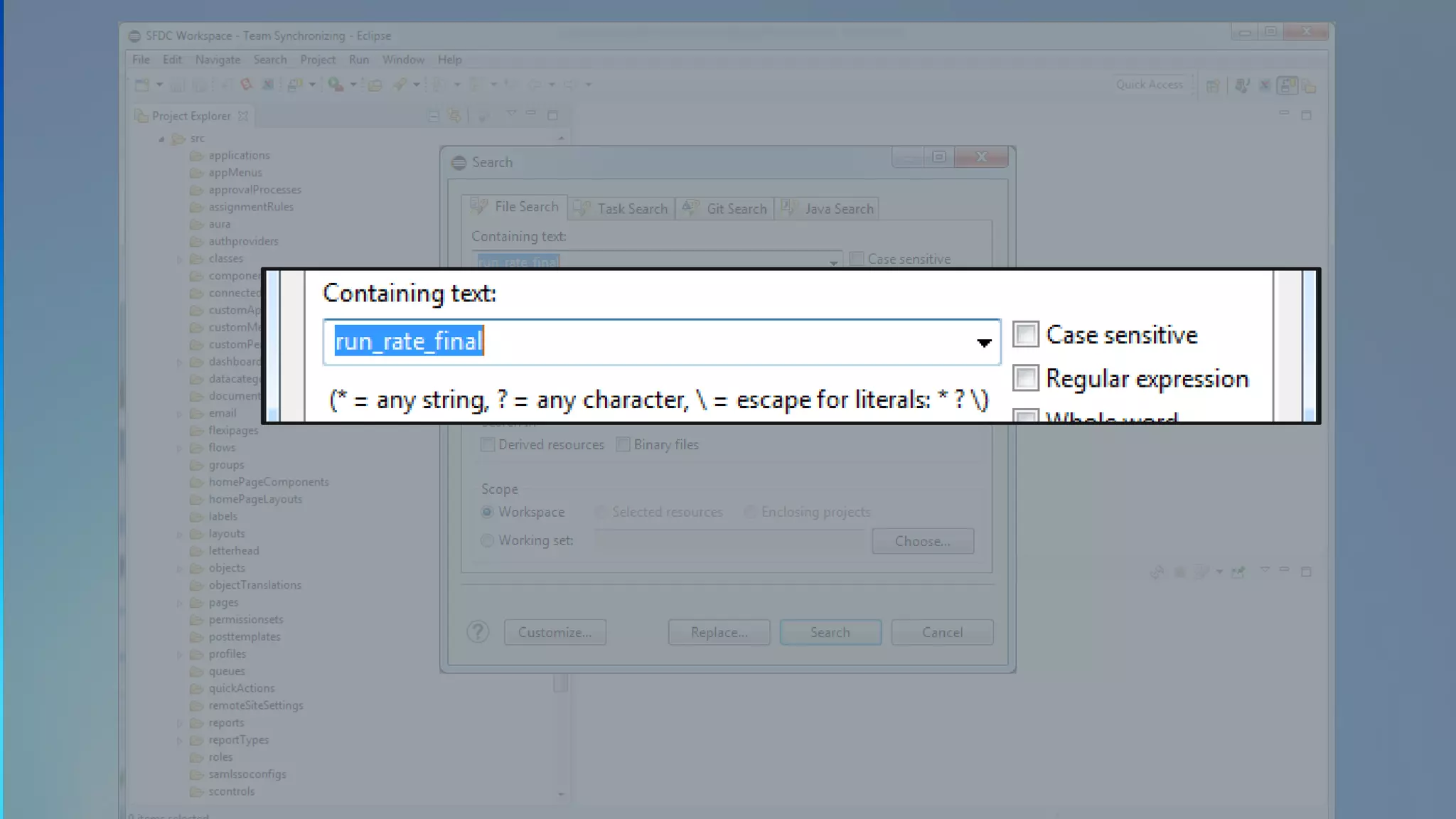Enable the Regular expression checkbox
The width and height of the screenshot is (1456, 819).
(x=1026, y=378)
